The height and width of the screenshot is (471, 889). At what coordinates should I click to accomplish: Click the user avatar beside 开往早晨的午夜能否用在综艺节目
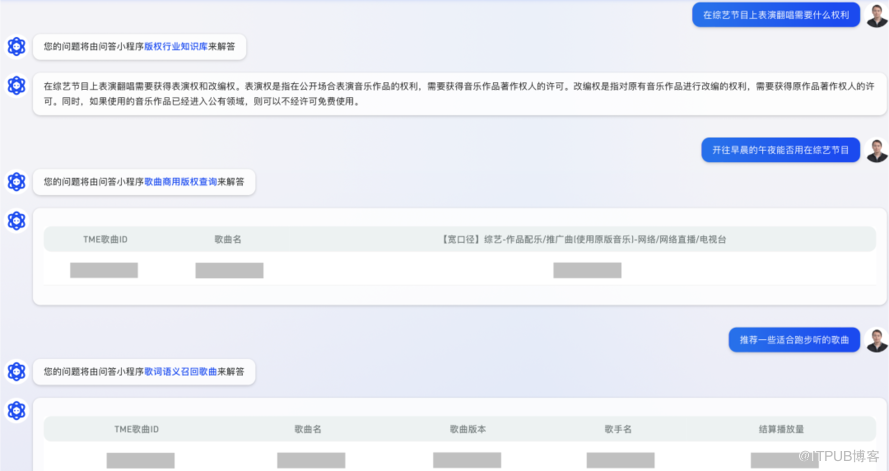877,150
